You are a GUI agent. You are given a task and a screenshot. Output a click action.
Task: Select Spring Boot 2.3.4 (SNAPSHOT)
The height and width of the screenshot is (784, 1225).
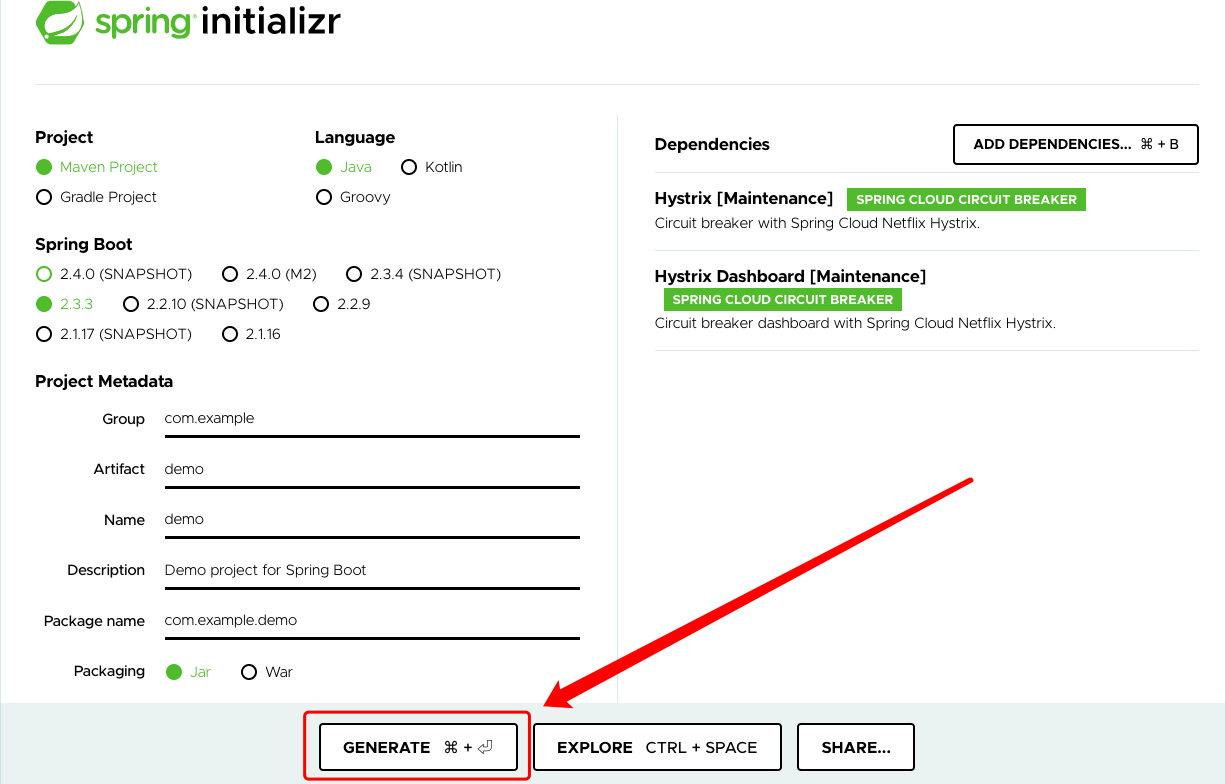tap(424, 274)
